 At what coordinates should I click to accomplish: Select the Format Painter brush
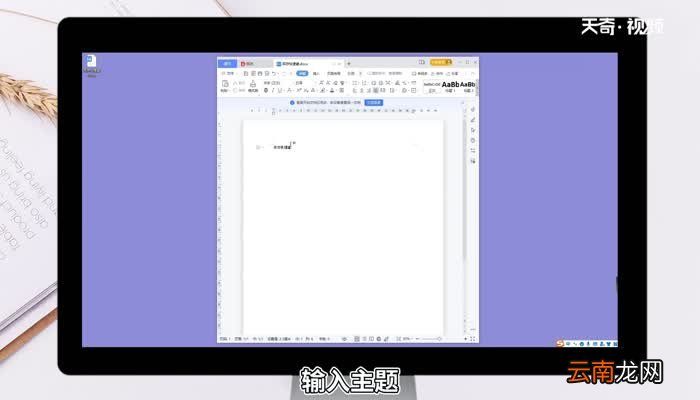(x=253, y=84)
